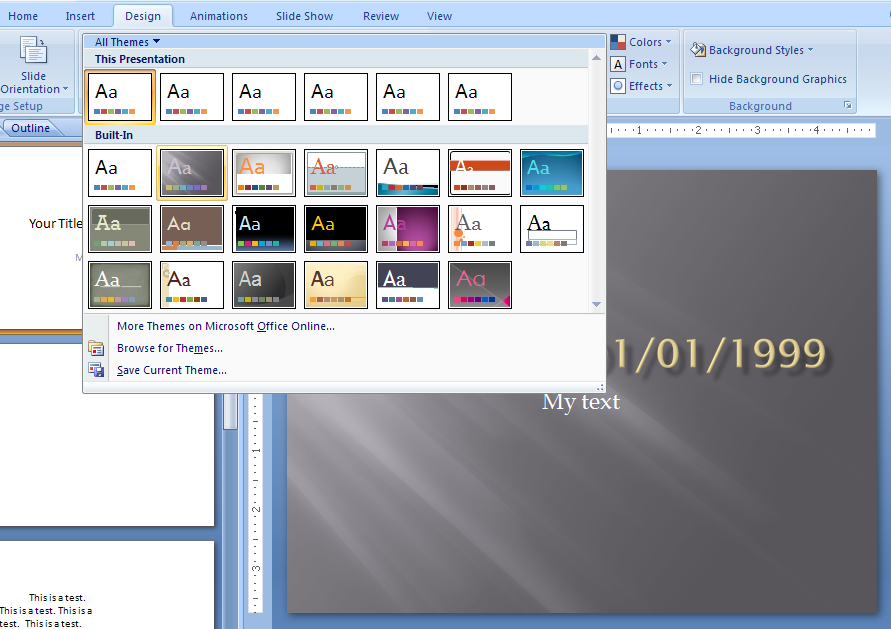Apply the dark theme with pink Aa
Image resolution: width=891 pixels, height=629 pixels.
(480, 285)
